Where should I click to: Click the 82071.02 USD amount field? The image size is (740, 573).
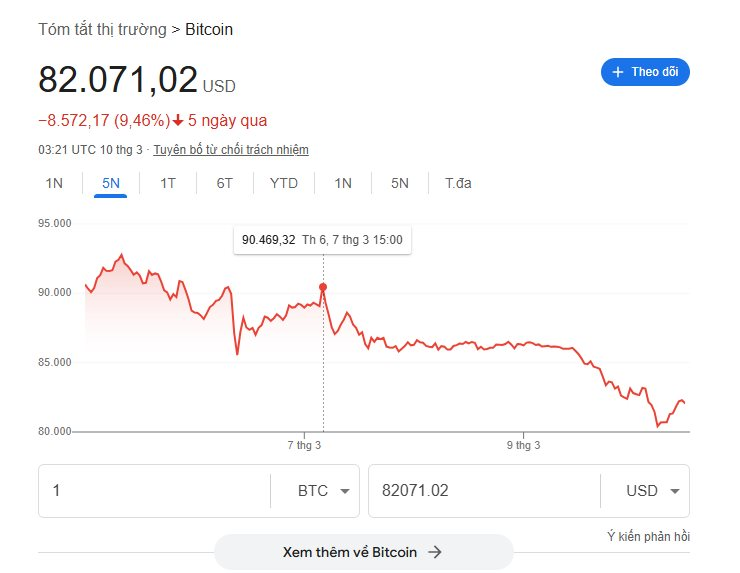(x=480, y=491)
